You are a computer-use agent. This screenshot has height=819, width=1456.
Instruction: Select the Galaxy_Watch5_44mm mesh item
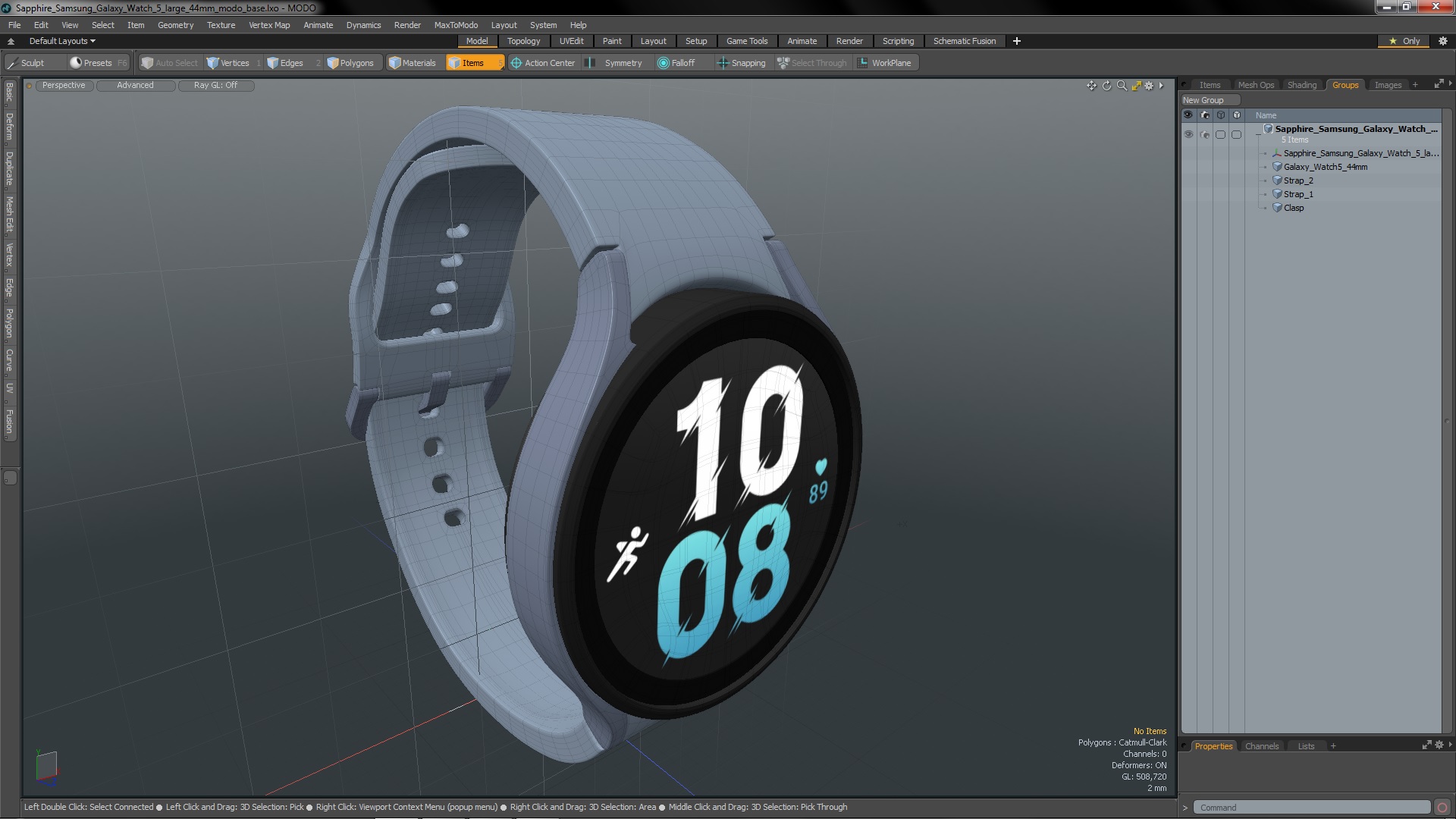[1325, 167]
